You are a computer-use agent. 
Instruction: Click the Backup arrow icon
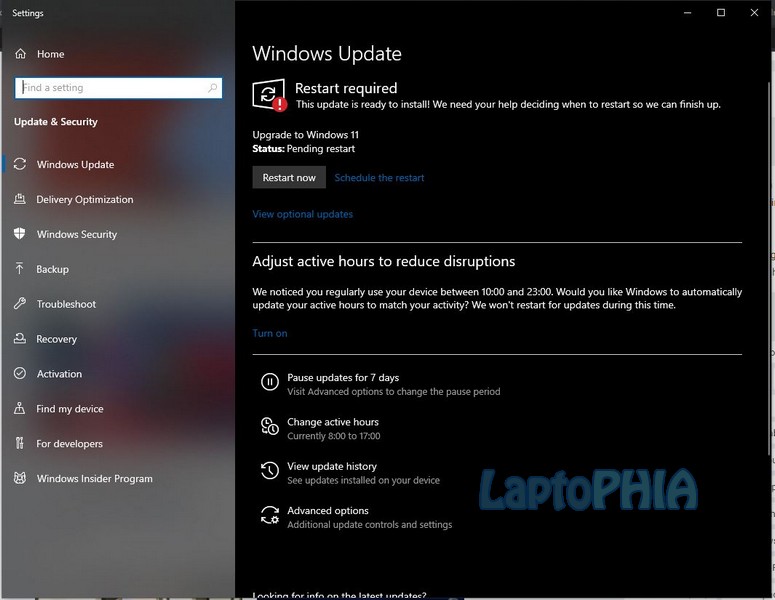pos(19,269)
